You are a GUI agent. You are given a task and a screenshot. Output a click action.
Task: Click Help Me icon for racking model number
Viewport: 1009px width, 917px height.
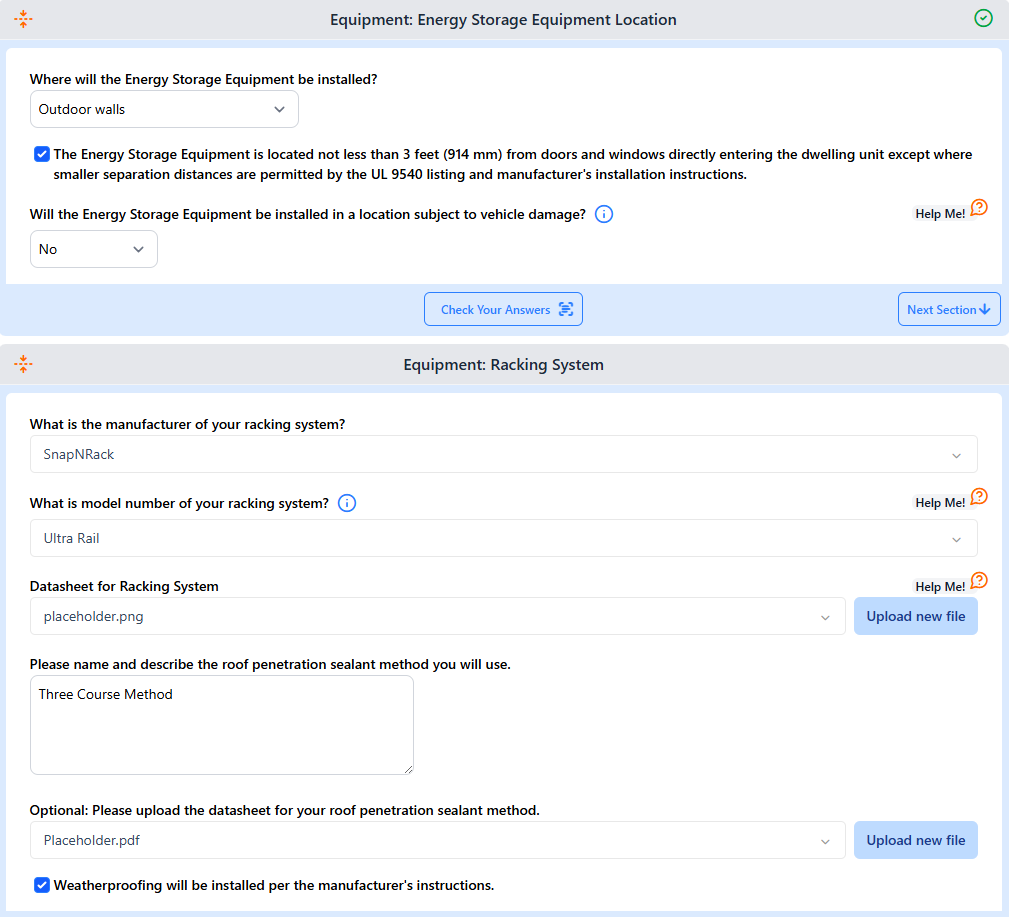979,497
